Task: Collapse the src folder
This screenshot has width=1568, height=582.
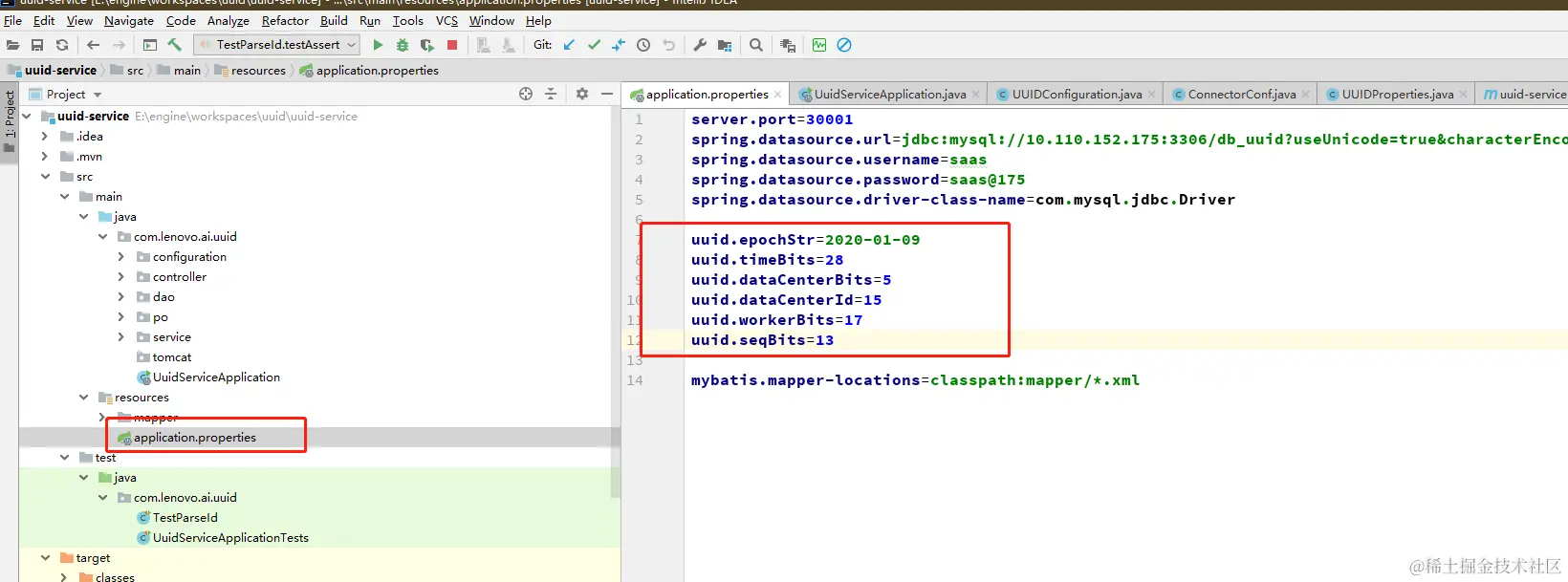Action: (45, 177)
